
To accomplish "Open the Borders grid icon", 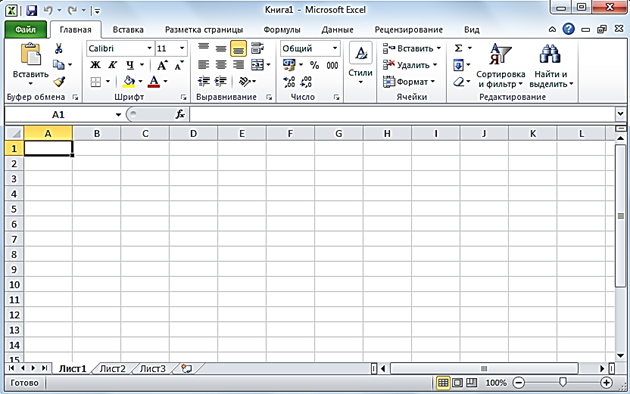I will pos(96,82).
